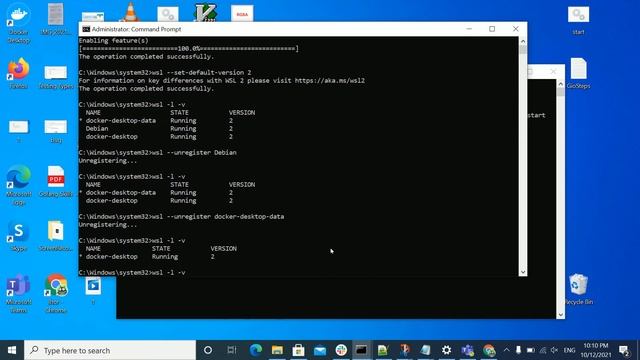Screen dimensions: 640x360
Task: Open Settings gear in the taskbar
Action: tap(447, 350)
